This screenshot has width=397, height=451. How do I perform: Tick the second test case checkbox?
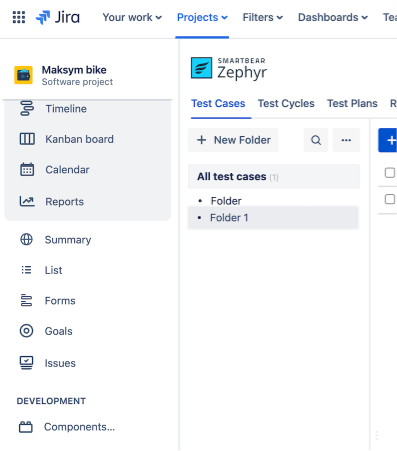coord(390,199)
